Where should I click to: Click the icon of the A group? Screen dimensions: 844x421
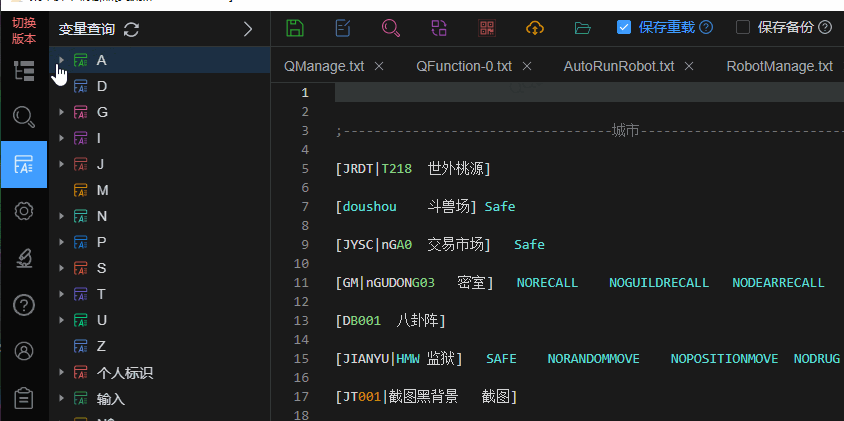point(80,60)
